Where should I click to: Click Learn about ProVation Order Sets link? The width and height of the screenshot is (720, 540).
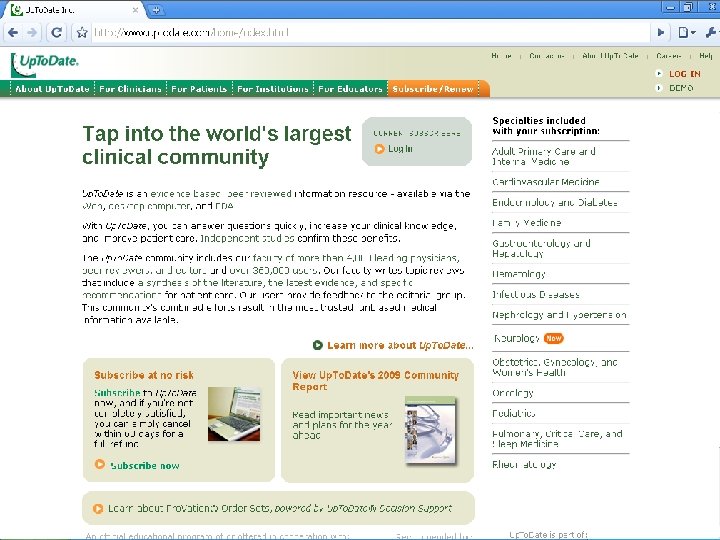280,508
